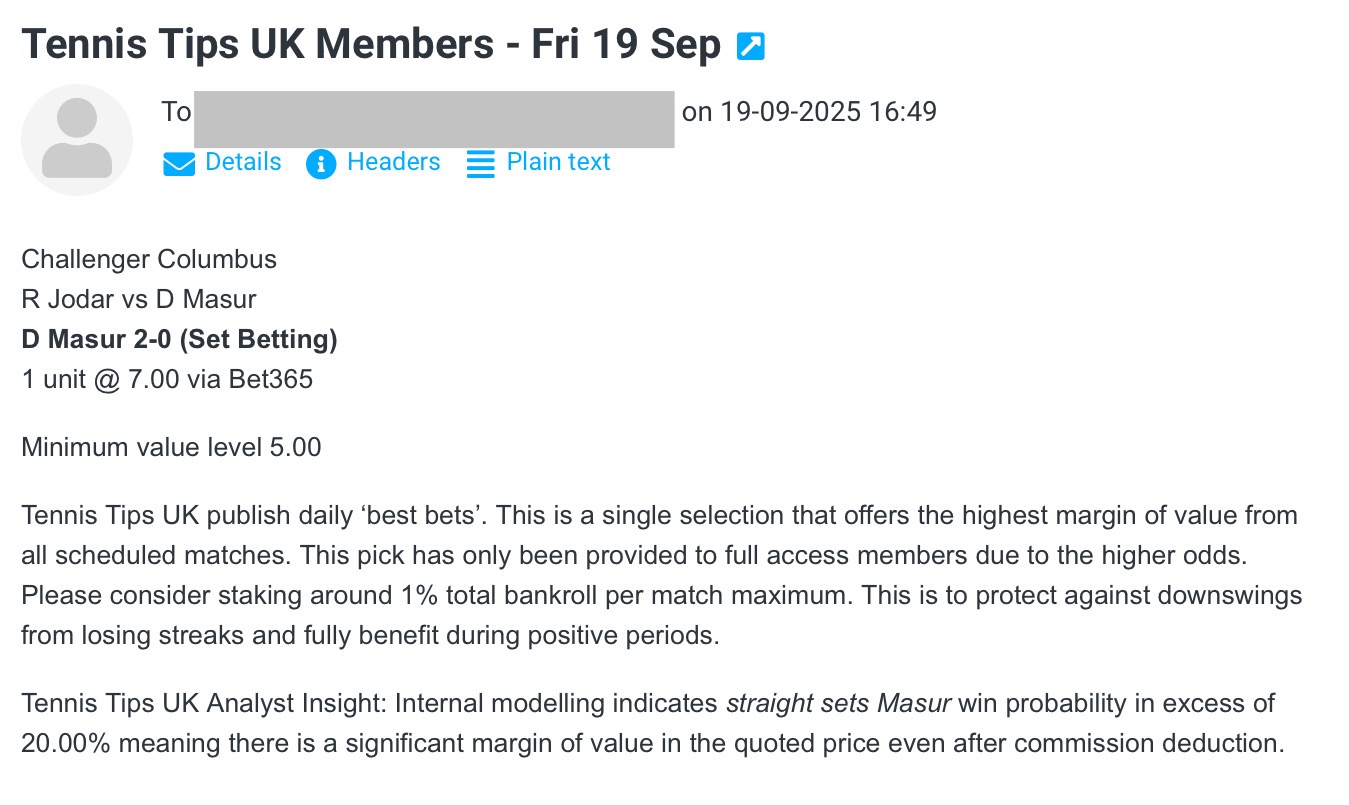
Task: Click the italic straight sets Masur text
Action: click(x=838, y=703)
